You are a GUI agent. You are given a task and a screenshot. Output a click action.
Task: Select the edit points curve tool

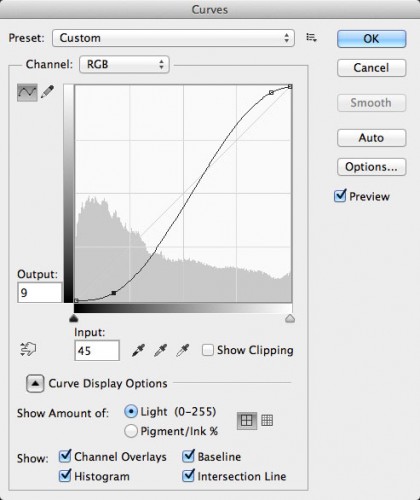click(27, 92)
